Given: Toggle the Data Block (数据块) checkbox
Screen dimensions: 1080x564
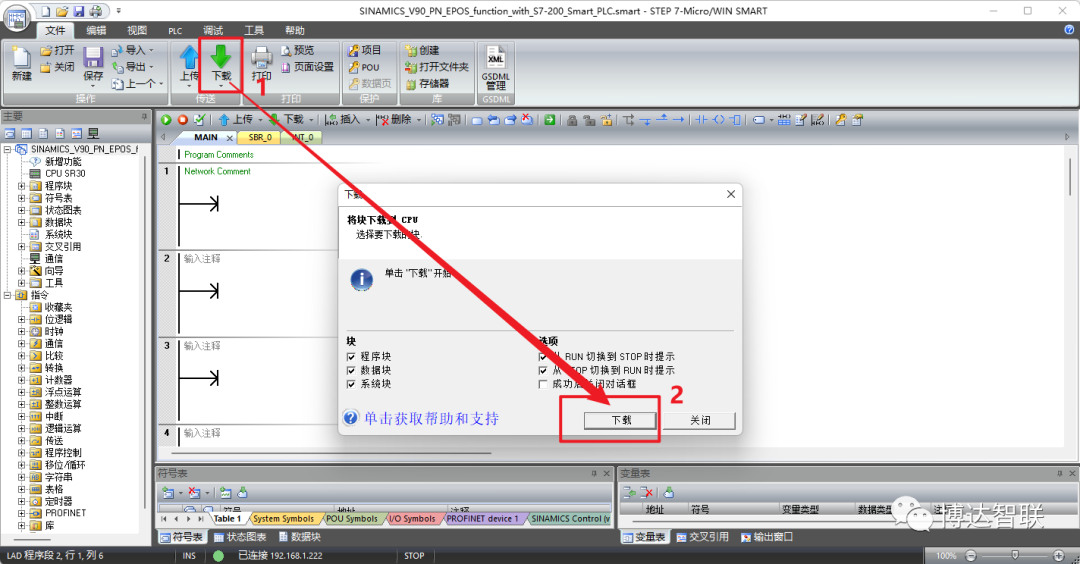Looking at the screenshot, I should 351,370.
